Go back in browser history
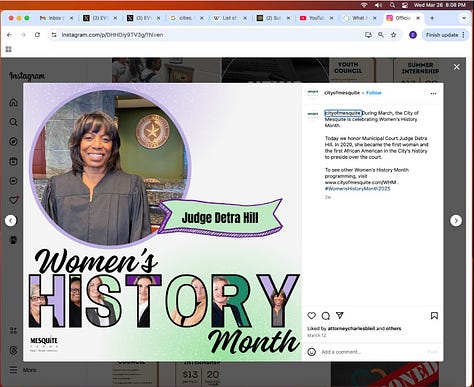Viewport: 474px width, 387px height. coord(9,35)
